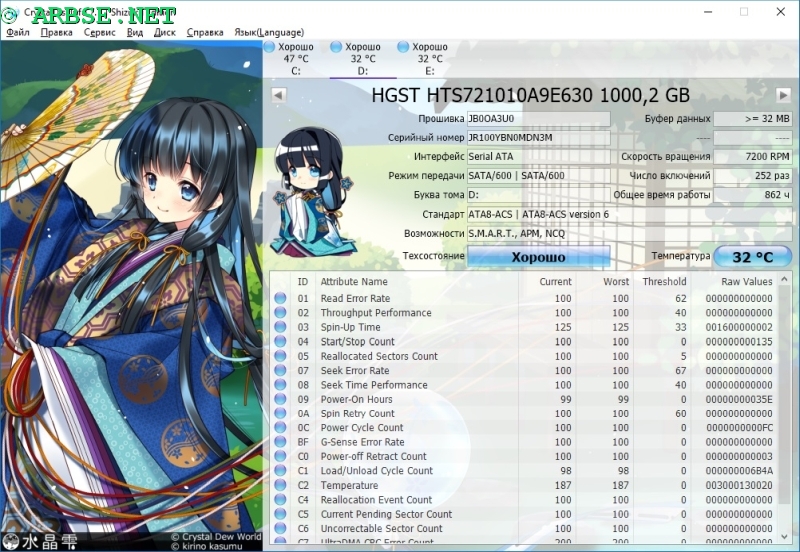
Task: Click the status orb of Throughput Performance
Action: point(280,313)
